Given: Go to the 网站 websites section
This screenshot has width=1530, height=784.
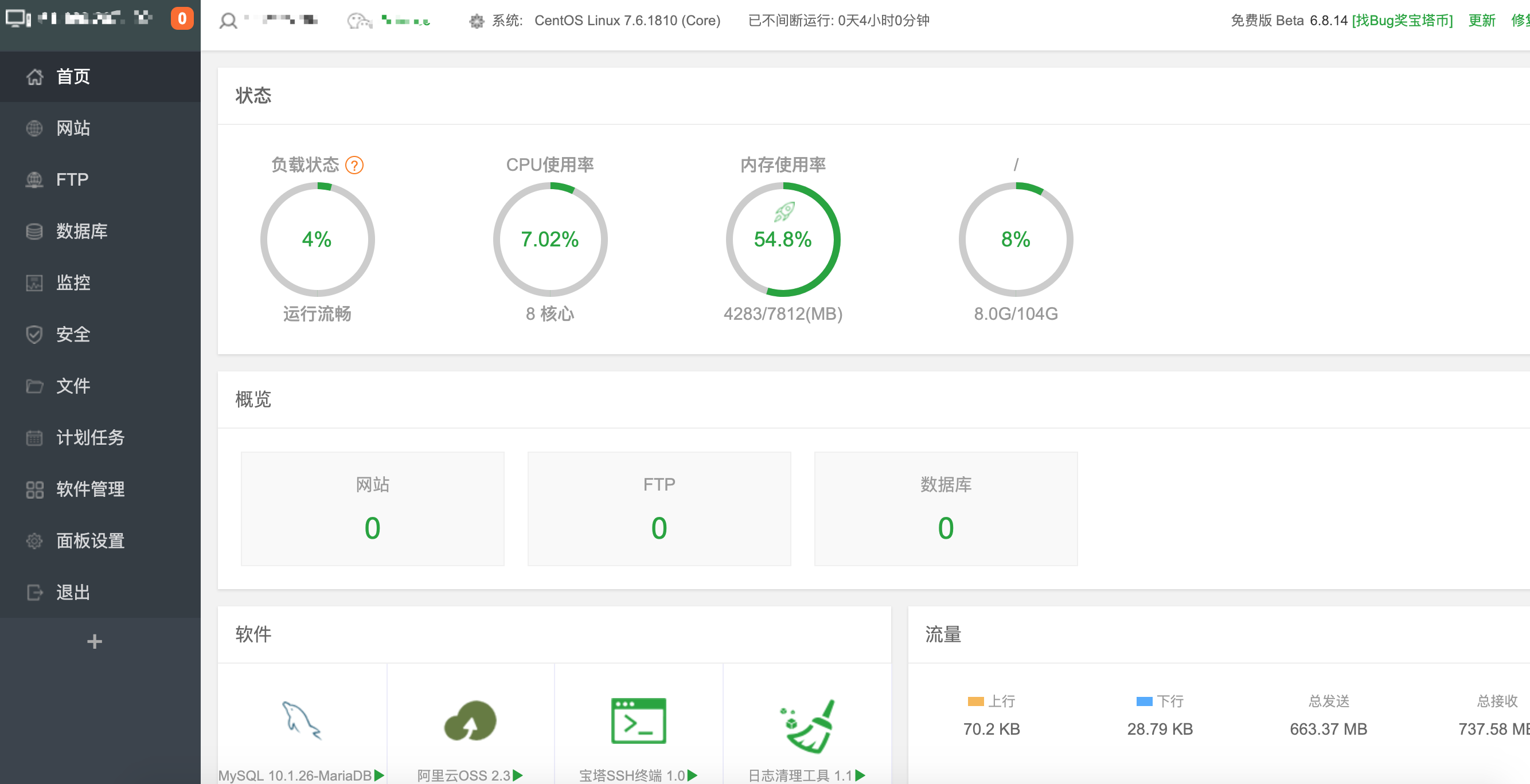Looking at the screenshot, I should (x=100, y=128).
